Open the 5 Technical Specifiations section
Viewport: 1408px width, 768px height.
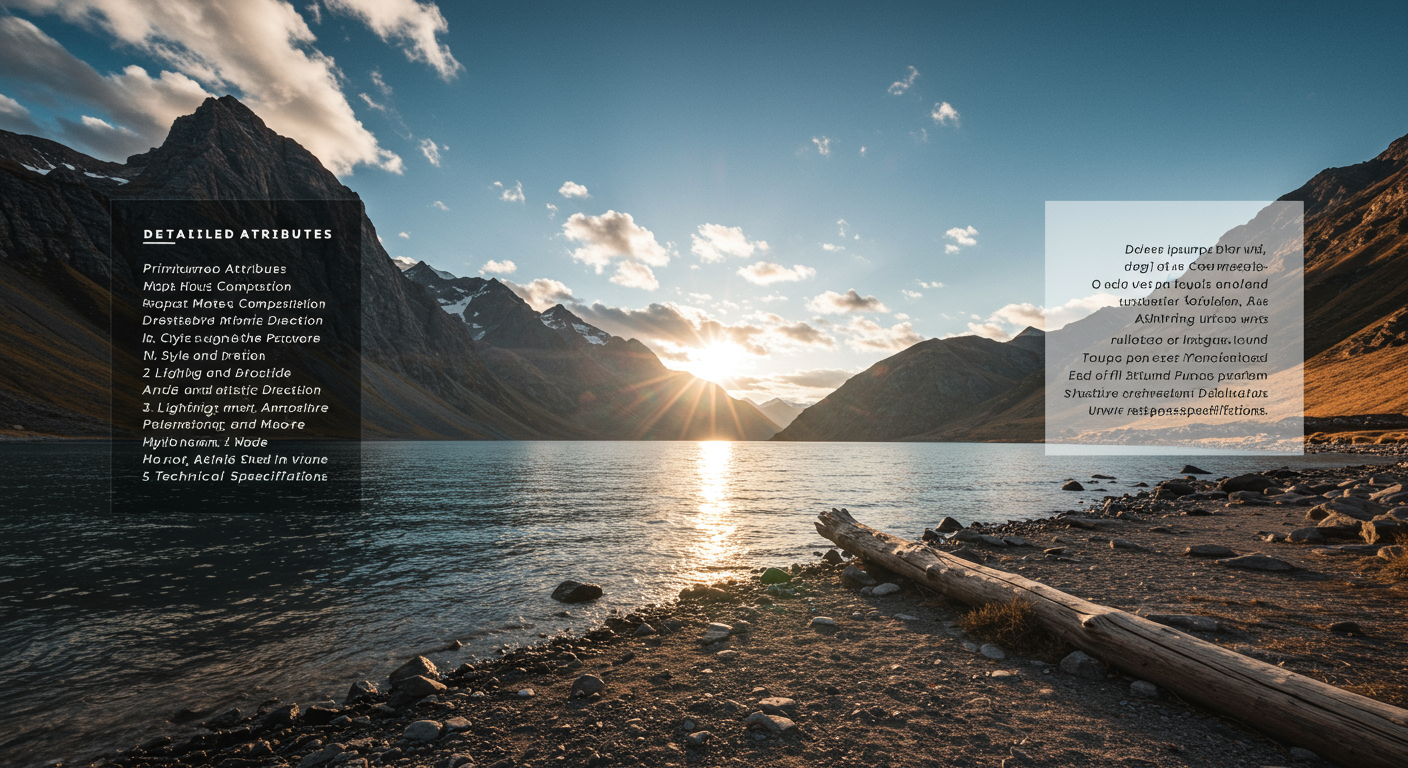click(x=235, y=477)
